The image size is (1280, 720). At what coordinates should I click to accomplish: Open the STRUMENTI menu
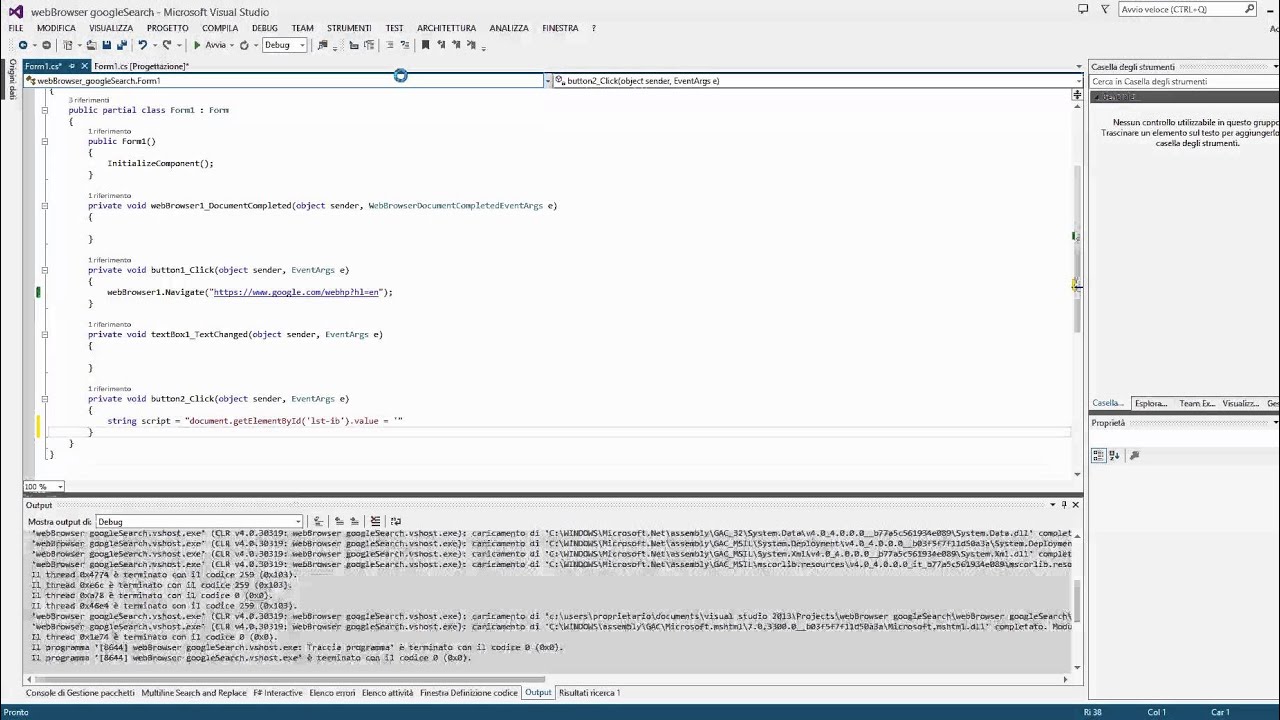point(349,28)
